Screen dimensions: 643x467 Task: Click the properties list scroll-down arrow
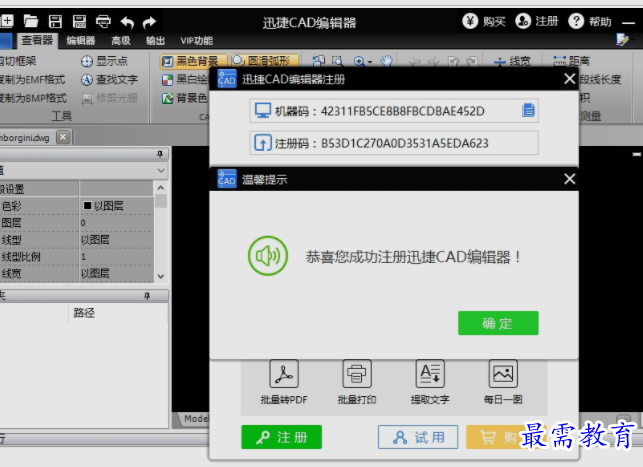click(161, 276)
